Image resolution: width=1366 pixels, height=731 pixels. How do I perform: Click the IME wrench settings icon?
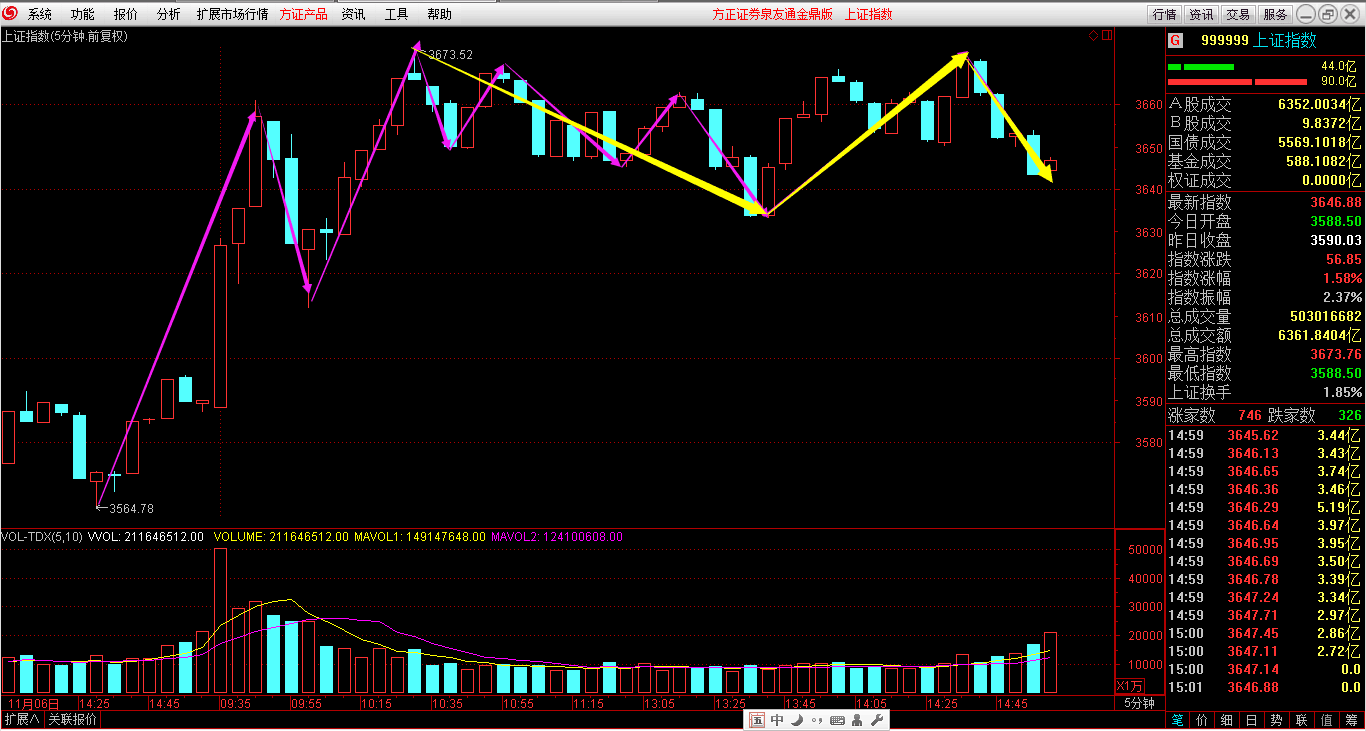coord(877,720)
